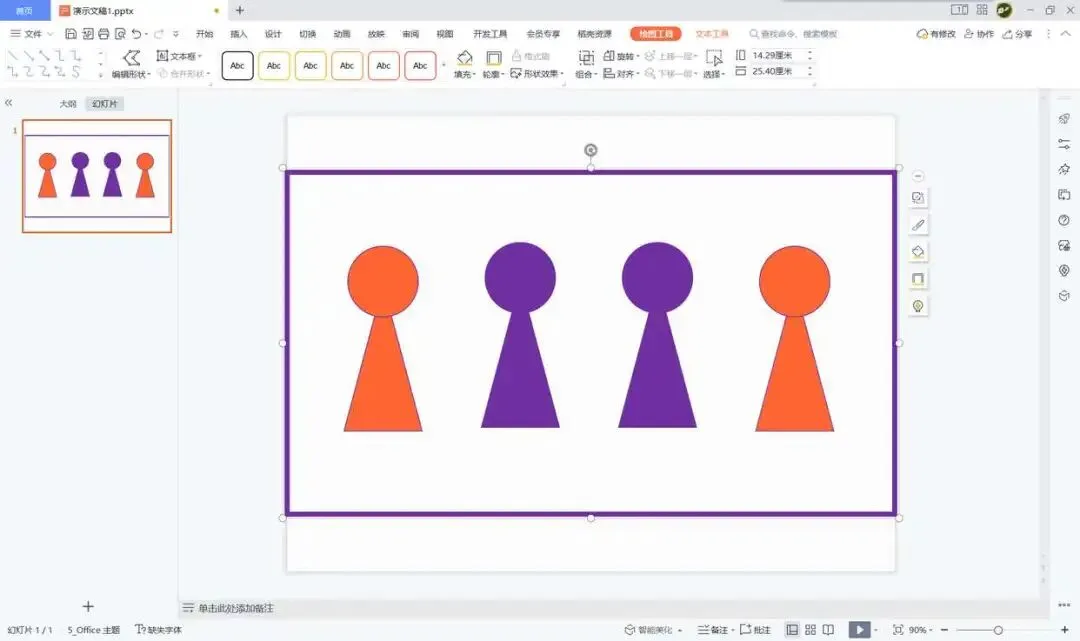This screenshot has width=1080, height=641.
Task: Click the Save icon in quick access toolbar
Action: click(x=70, y=34)
